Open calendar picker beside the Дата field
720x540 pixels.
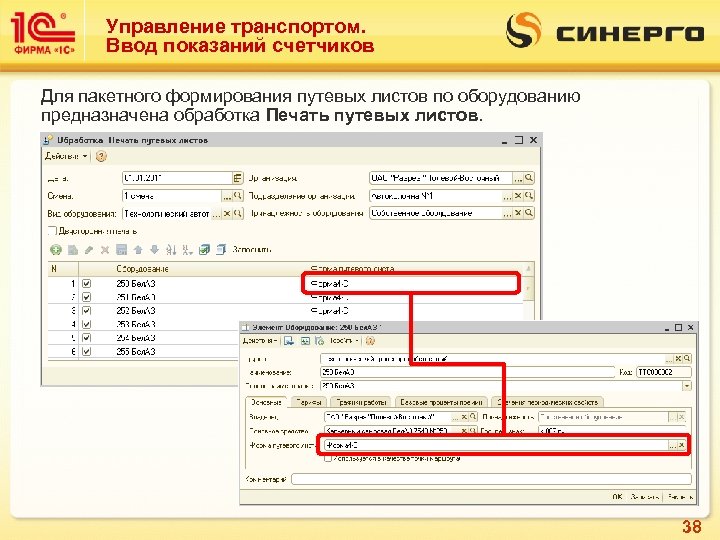[237, 178]
